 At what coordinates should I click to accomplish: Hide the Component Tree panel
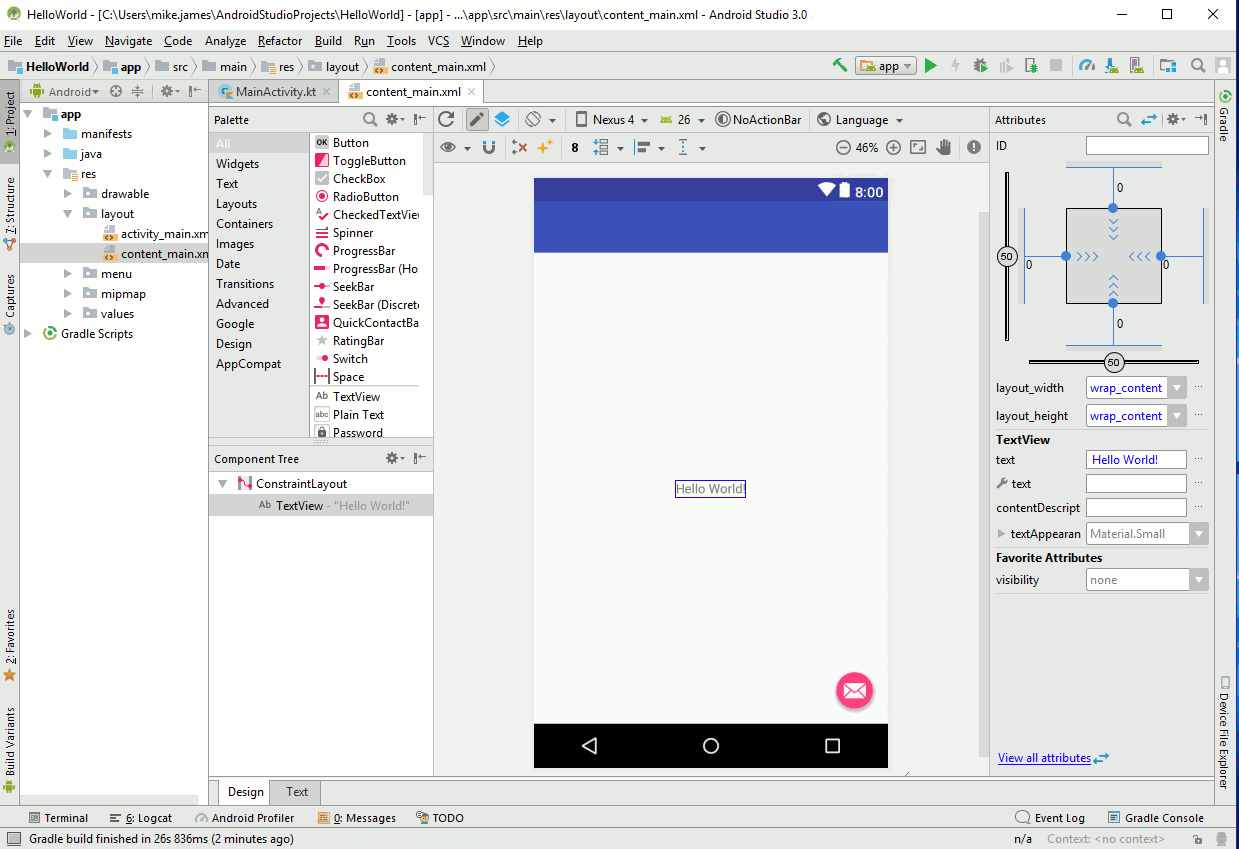[420, 459]
